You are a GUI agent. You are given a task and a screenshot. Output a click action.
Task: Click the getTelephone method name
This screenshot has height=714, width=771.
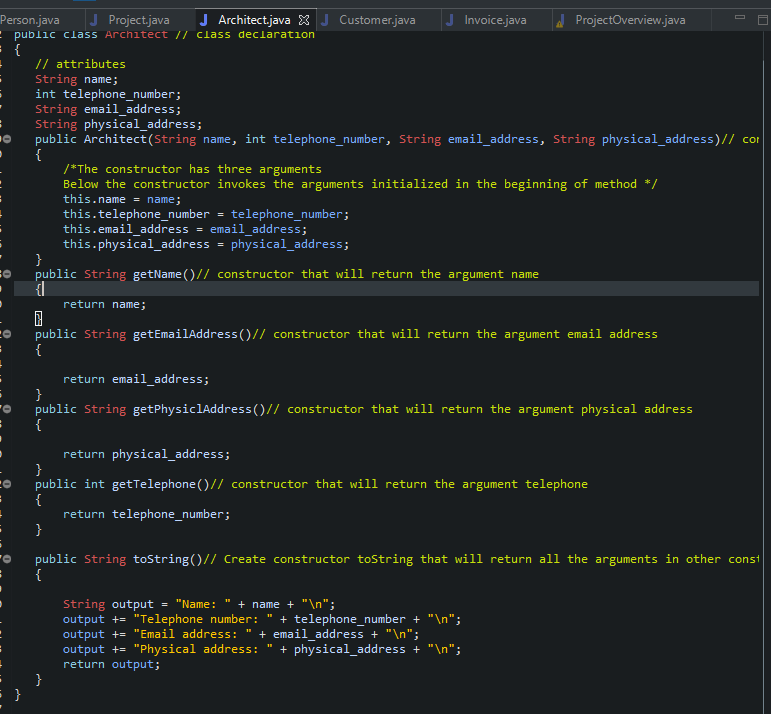pyautogui.click(x=154, y=484)
